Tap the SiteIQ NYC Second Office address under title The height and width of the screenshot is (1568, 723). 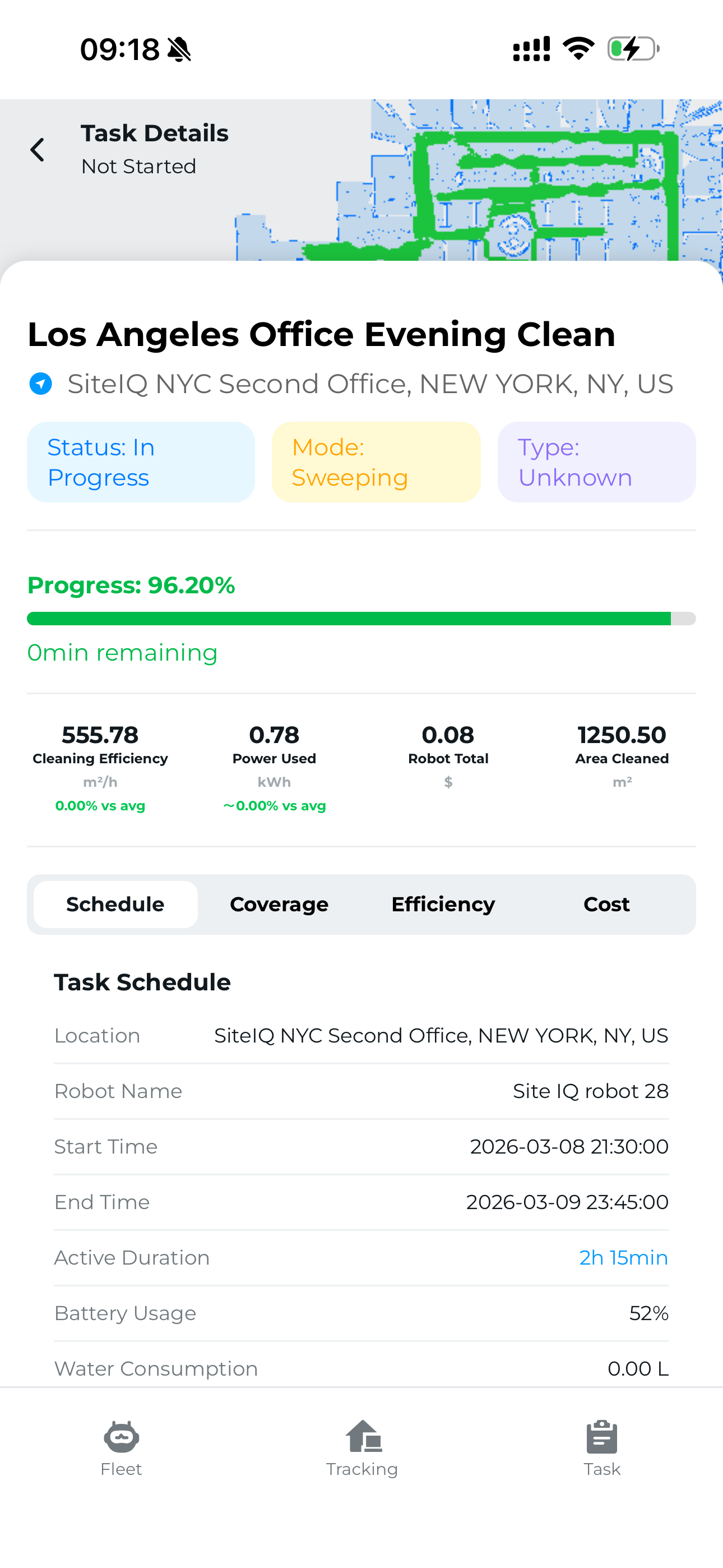[370, 384]
